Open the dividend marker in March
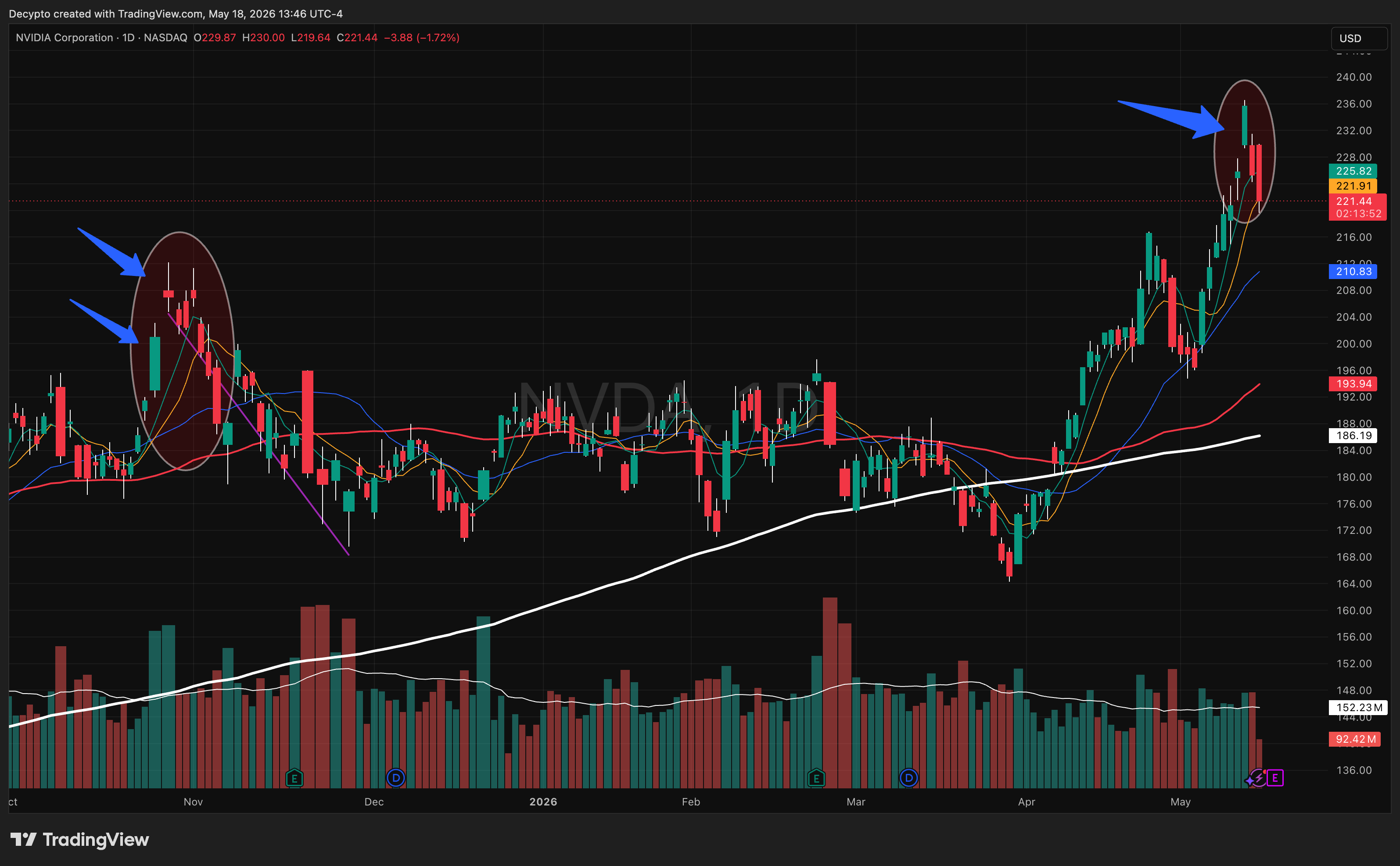 tap(908, 778)
